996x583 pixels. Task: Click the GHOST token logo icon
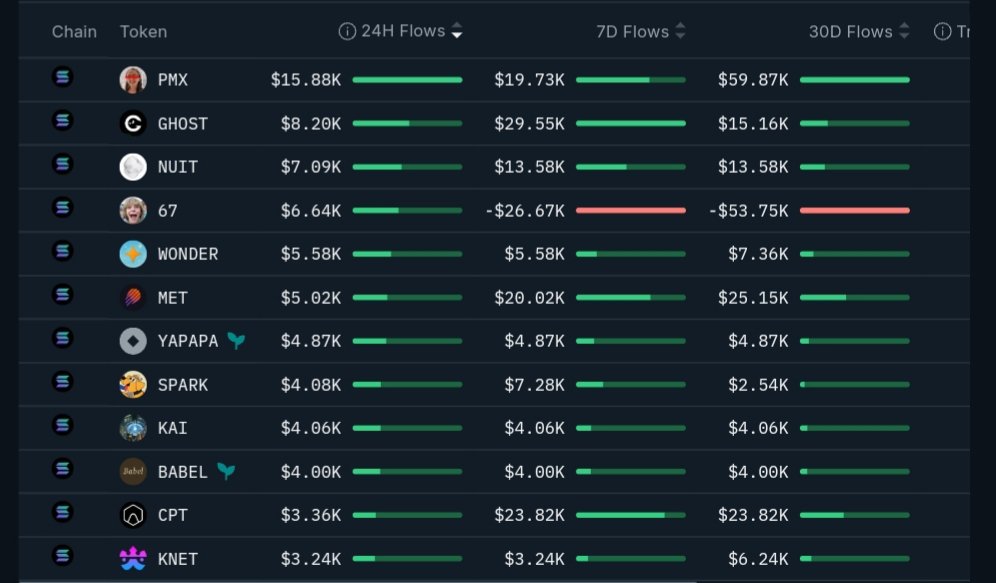point(133,124)
